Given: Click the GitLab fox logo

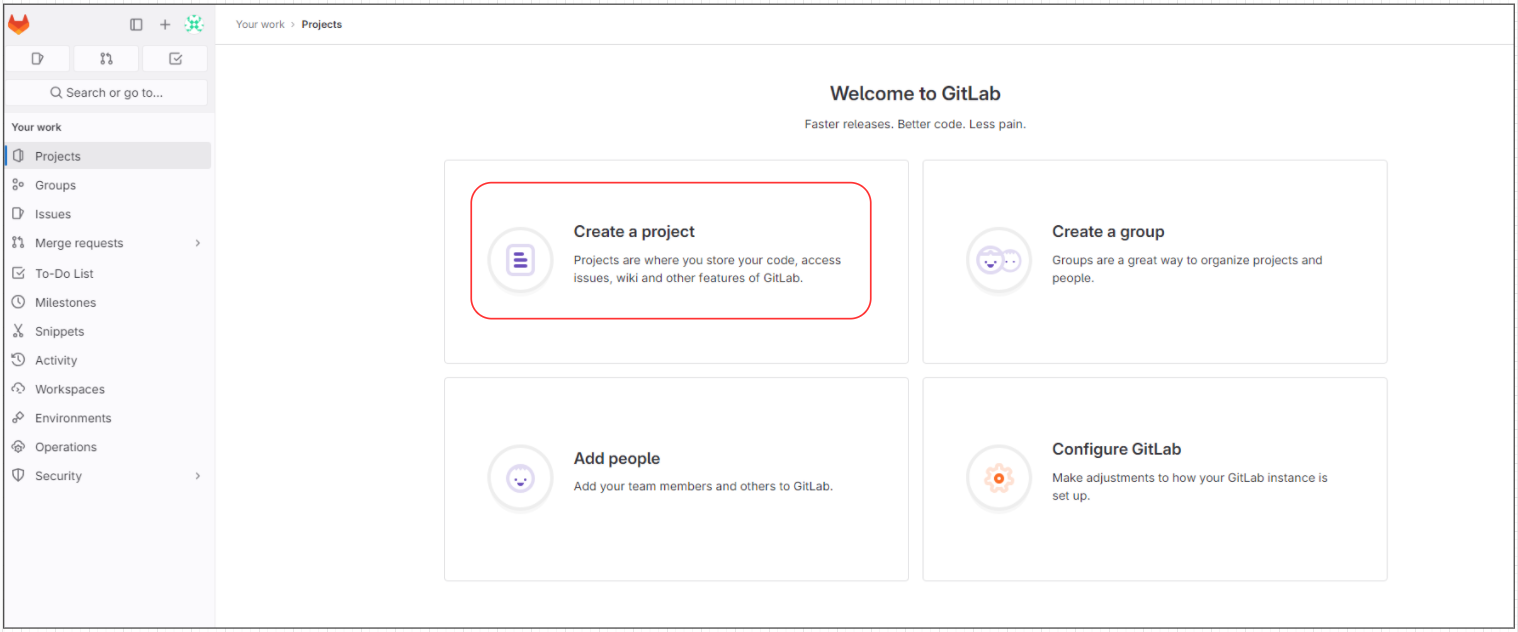Looking at the screenshot, I should (19, 25).
